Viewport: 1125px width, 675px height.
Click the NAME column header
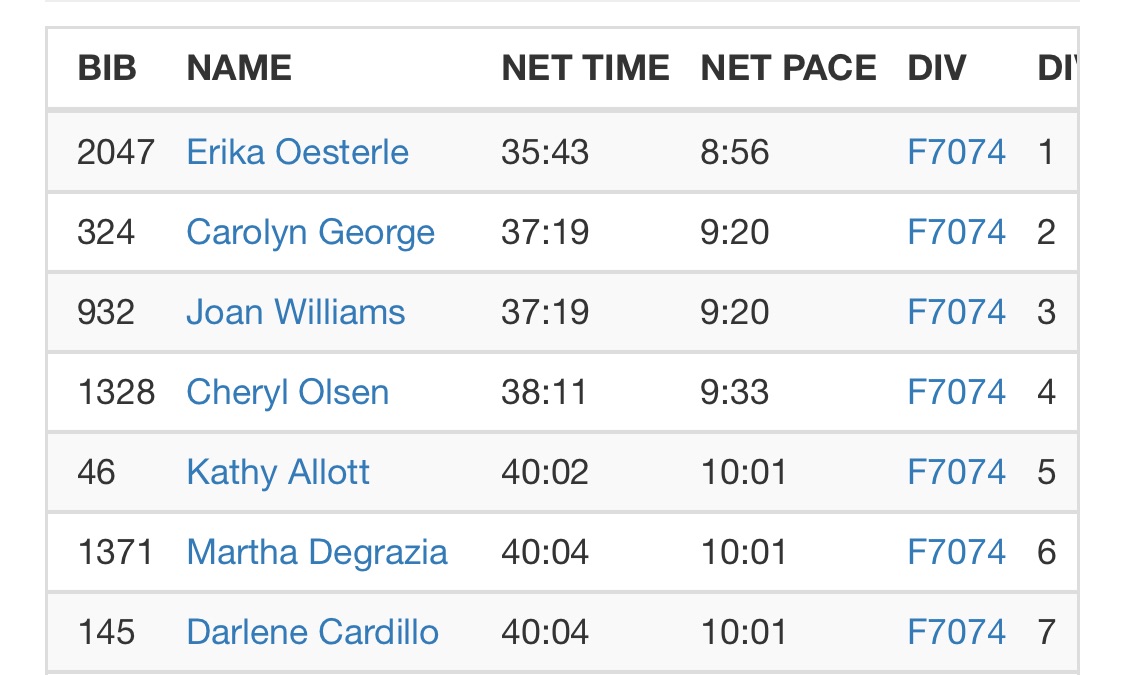(x=239, y=68)
